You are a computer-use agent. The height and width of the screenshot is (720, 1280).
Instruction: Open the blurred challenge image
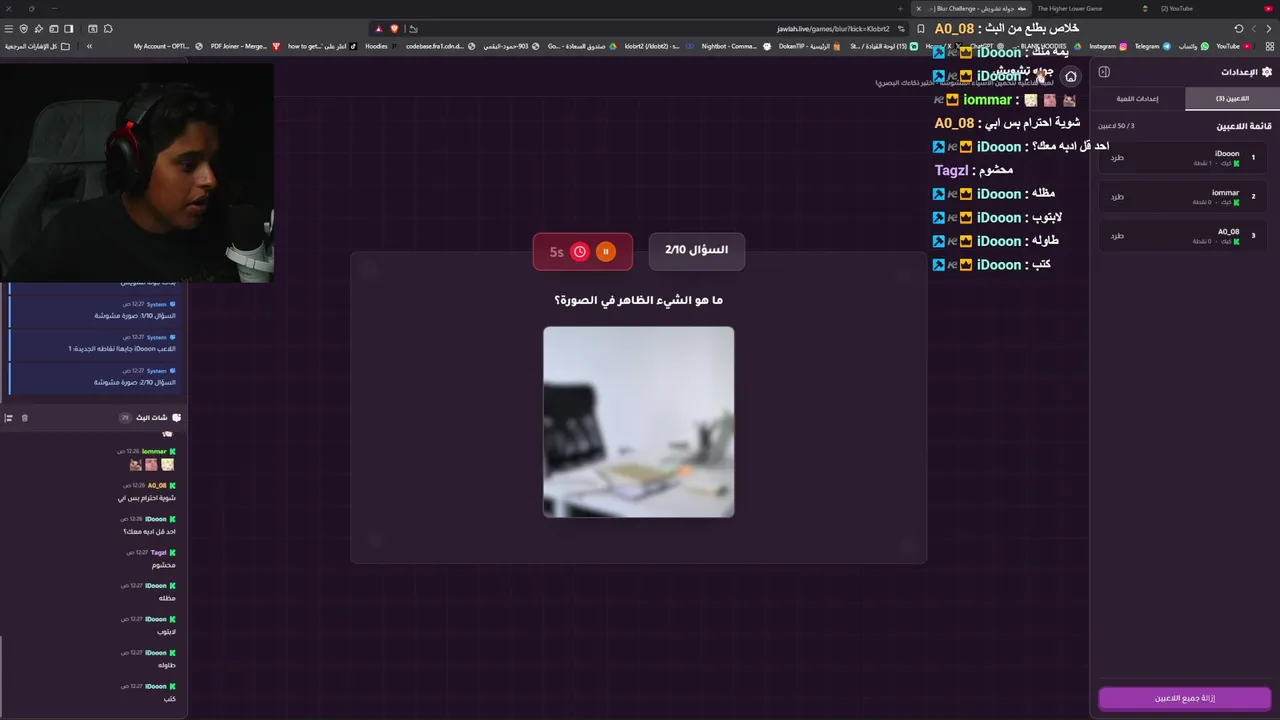pyautogui.click(x=638, y=422)
